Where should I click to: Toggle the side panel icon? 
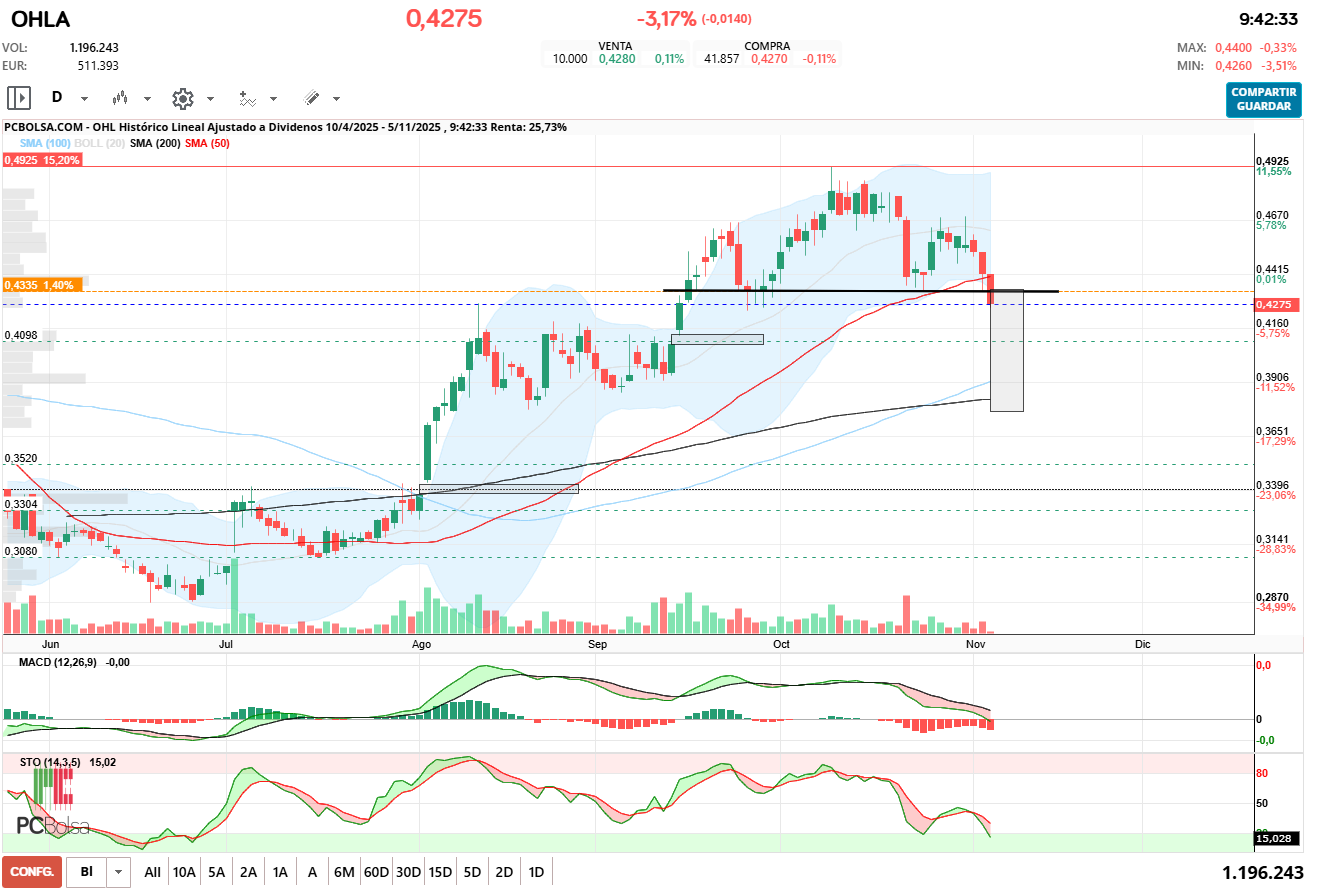point(19,98)
